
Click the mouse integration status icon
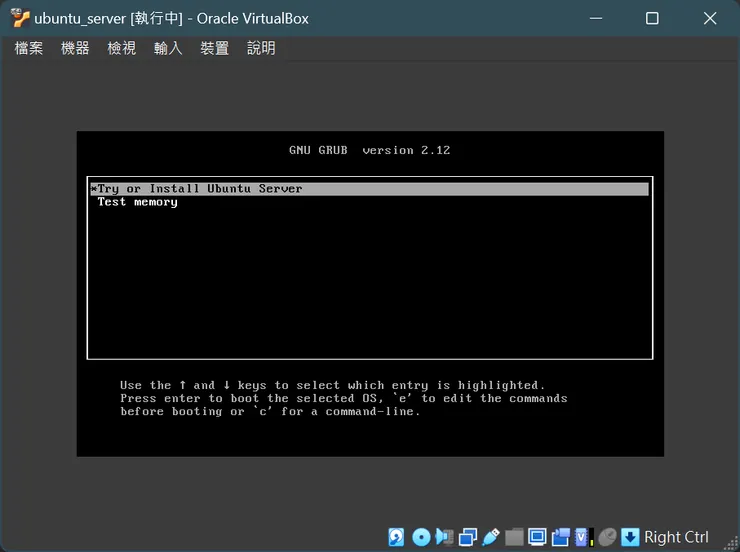click(607, 537)
